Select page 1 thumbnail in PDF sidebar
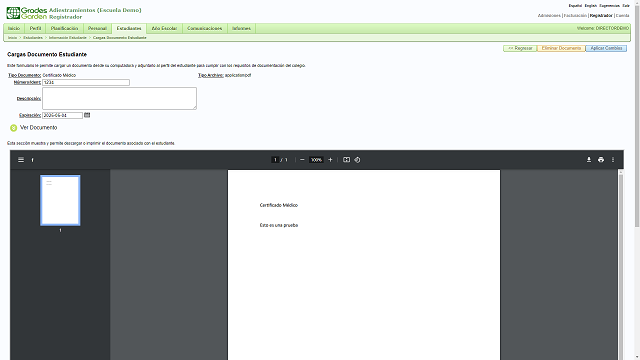This screenshot has height=360, width=640. [60, 200]
